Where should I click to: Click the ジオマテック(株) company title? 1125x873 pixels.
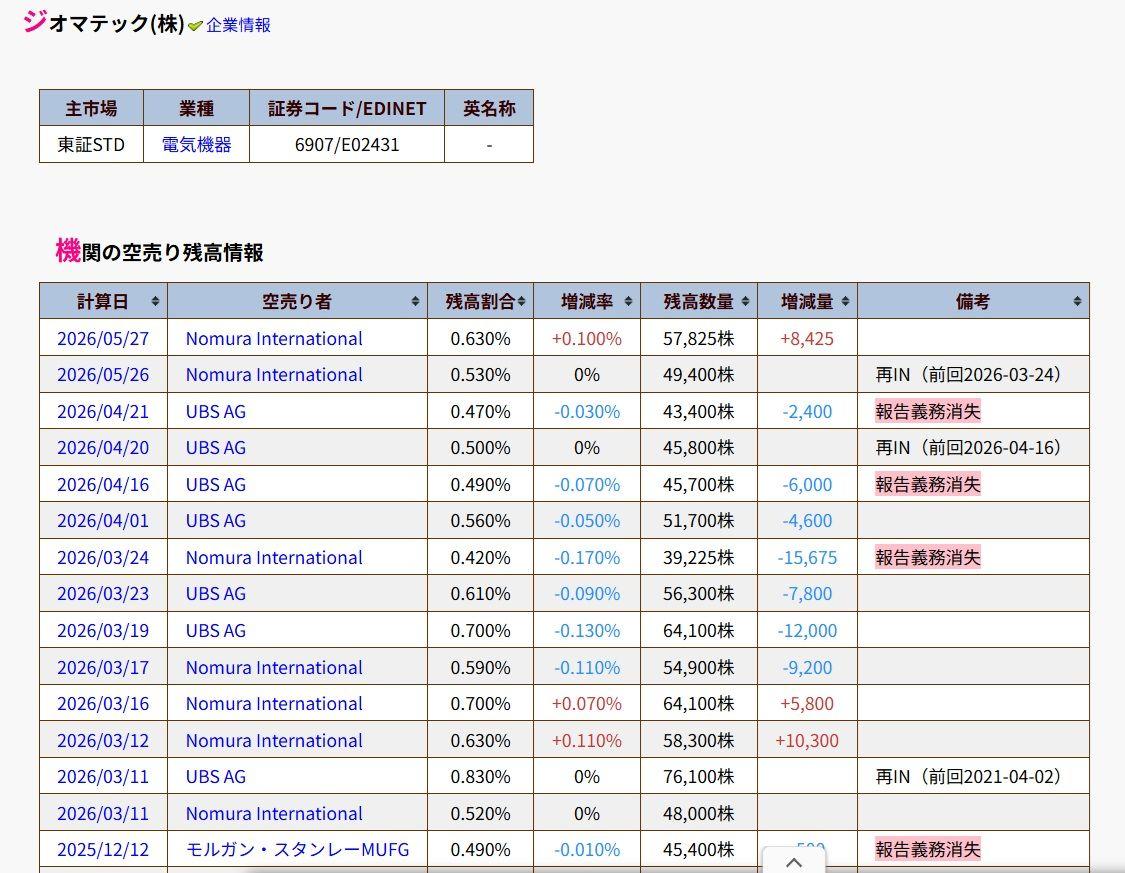[104, 23]
